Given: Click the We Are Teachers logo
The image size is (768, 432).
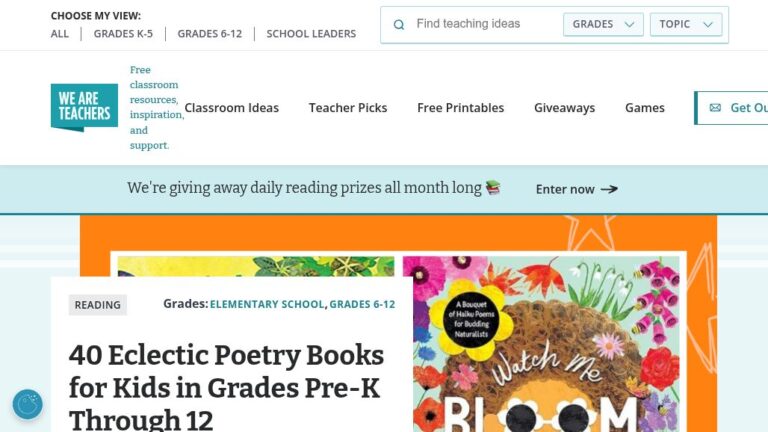Looking at the screenshot, I should point(84,107).
